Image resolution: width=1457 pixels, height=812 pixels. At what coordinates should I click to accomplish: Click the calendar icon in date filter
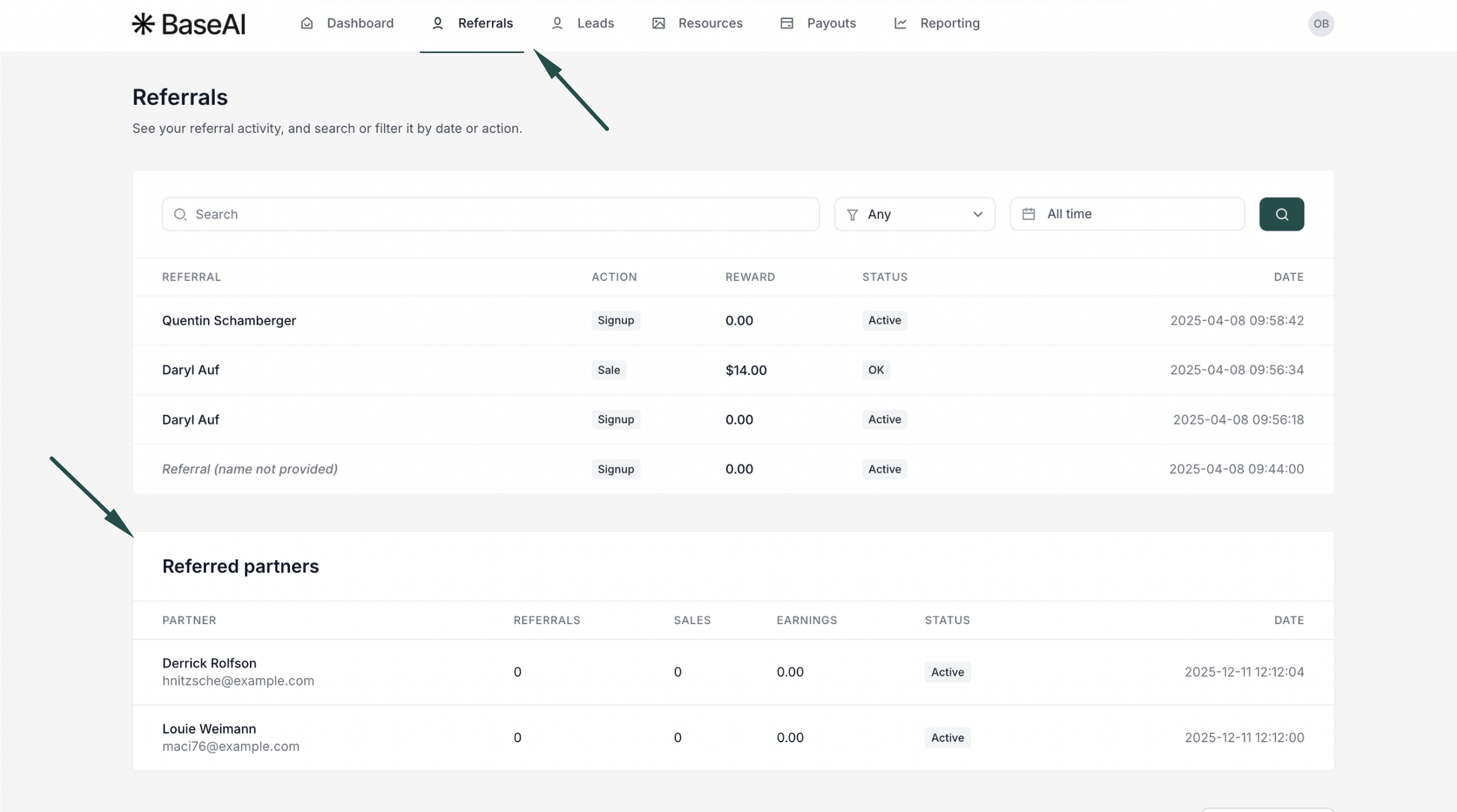(1029, 214)
